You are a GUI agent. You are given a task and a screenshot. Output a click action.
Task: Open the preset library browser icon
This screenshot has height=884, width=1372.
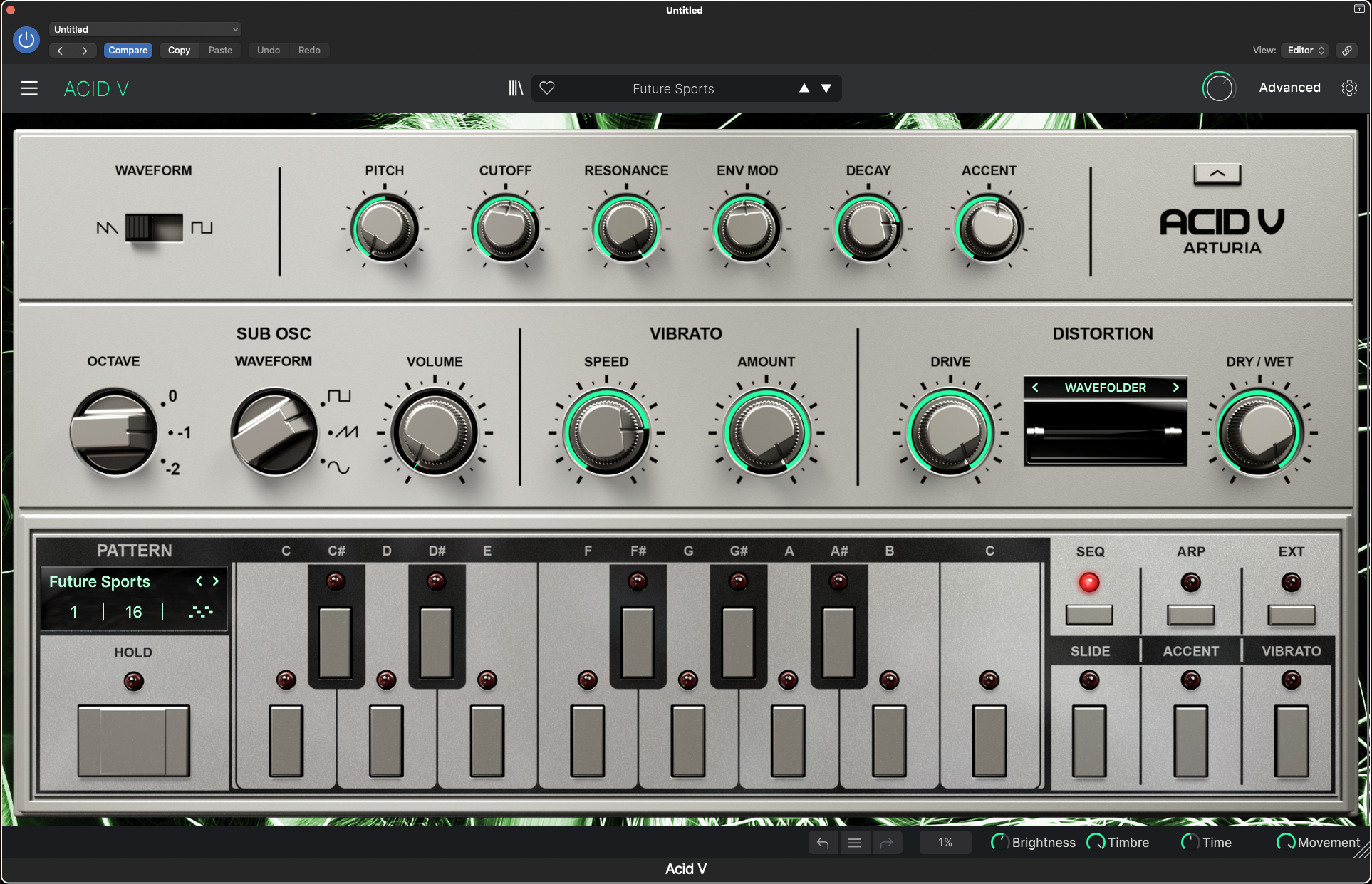pos(516,88)
